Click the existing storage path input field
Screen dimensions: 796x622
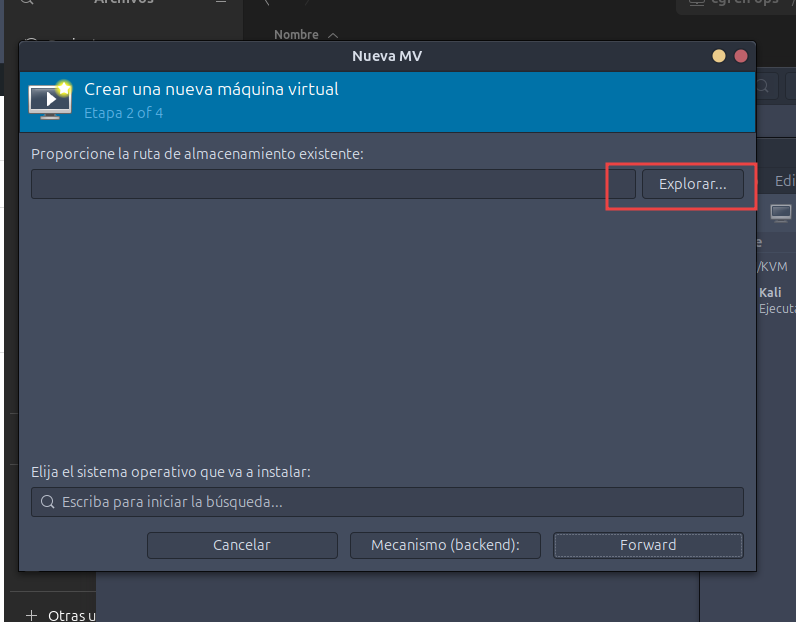[x=332, y=184]
